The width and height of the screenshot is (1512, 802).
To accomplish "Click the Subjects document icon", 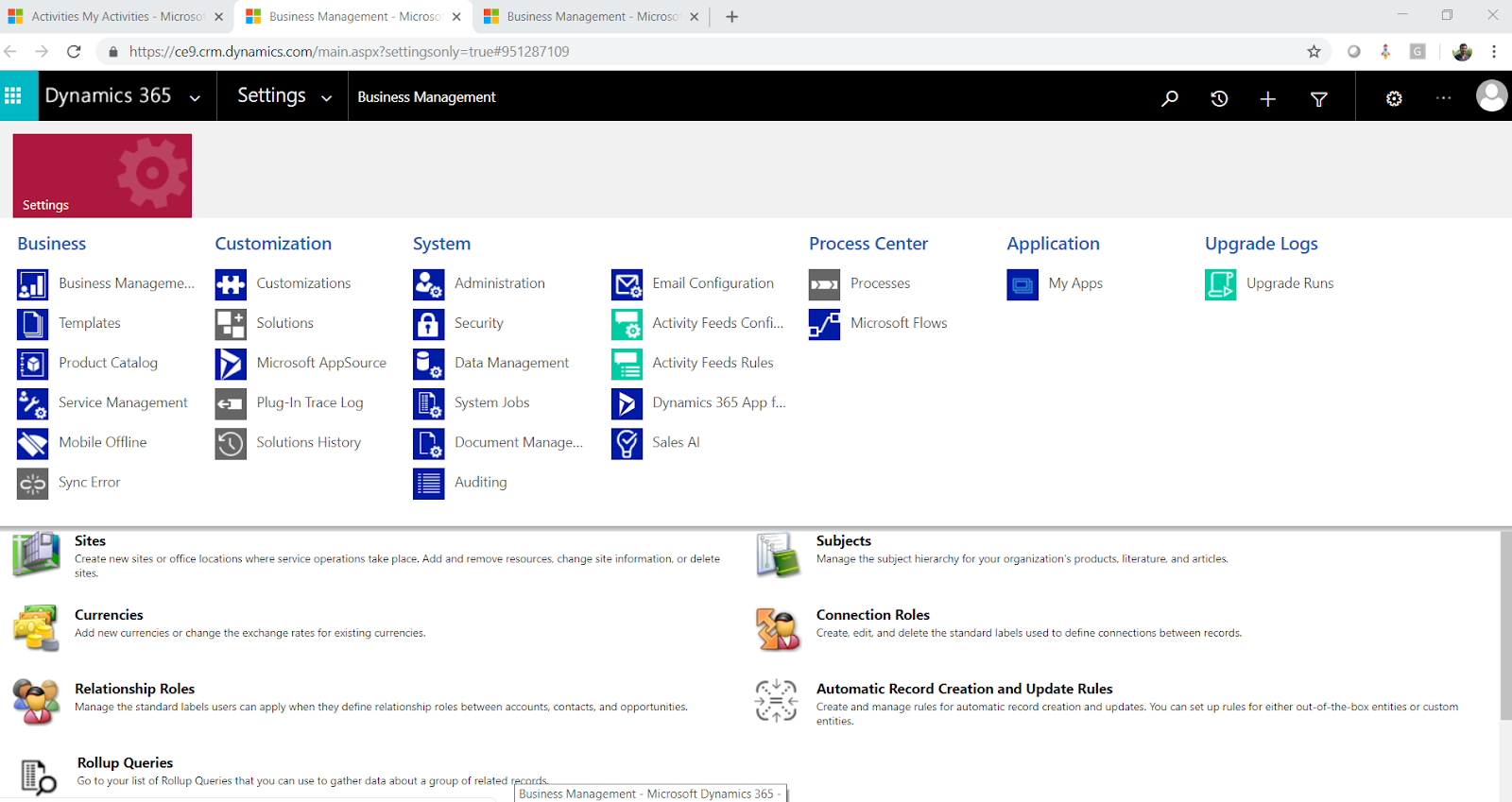I will coord(779,555).
